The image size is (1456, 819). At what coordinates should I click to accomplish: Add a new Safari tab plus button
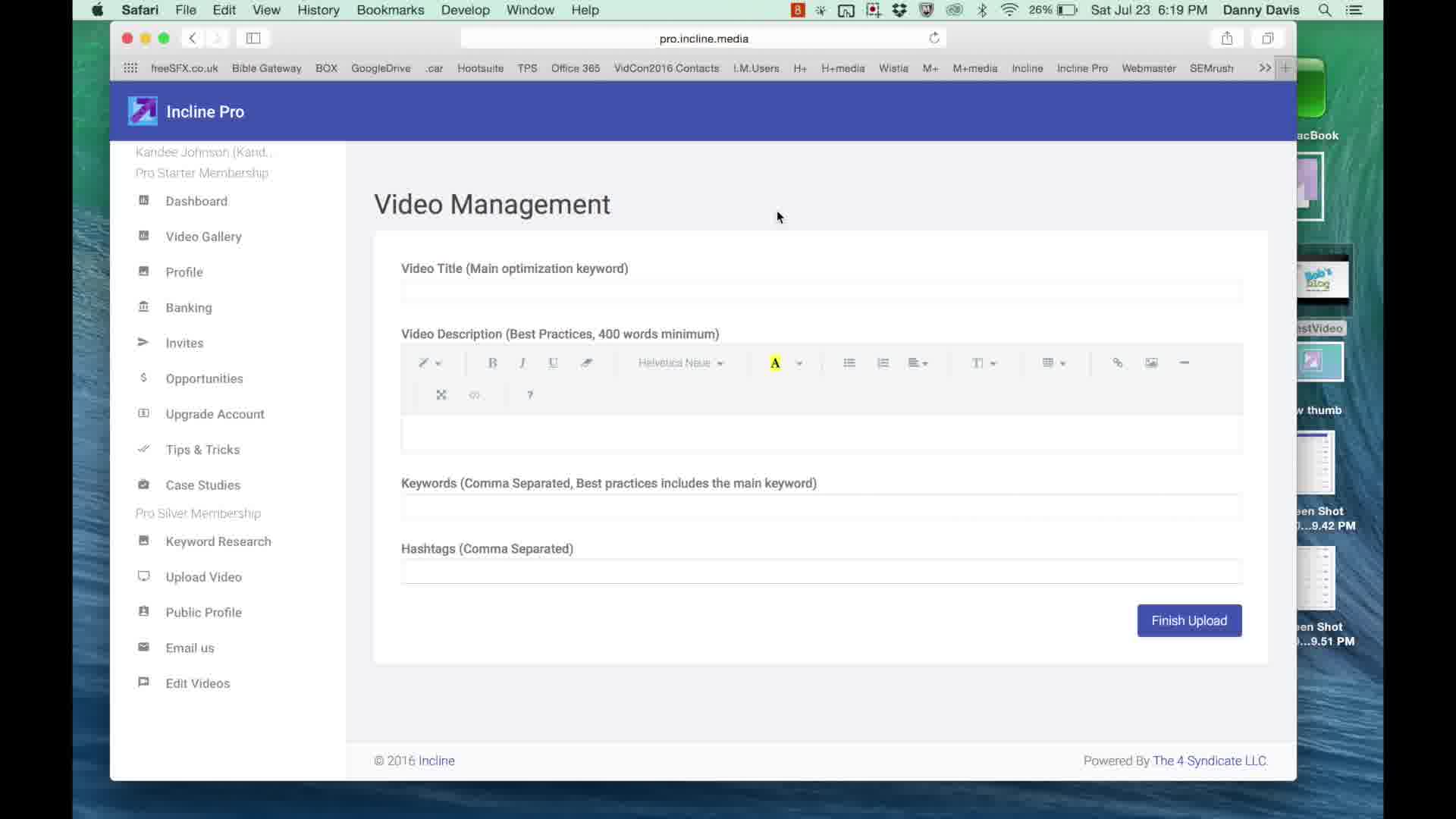click(1285, 68)
